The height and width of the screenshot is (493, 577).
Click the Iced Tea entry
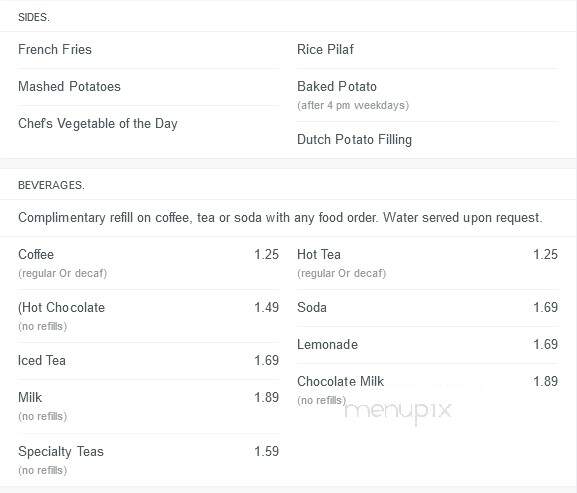pos(42,361)
